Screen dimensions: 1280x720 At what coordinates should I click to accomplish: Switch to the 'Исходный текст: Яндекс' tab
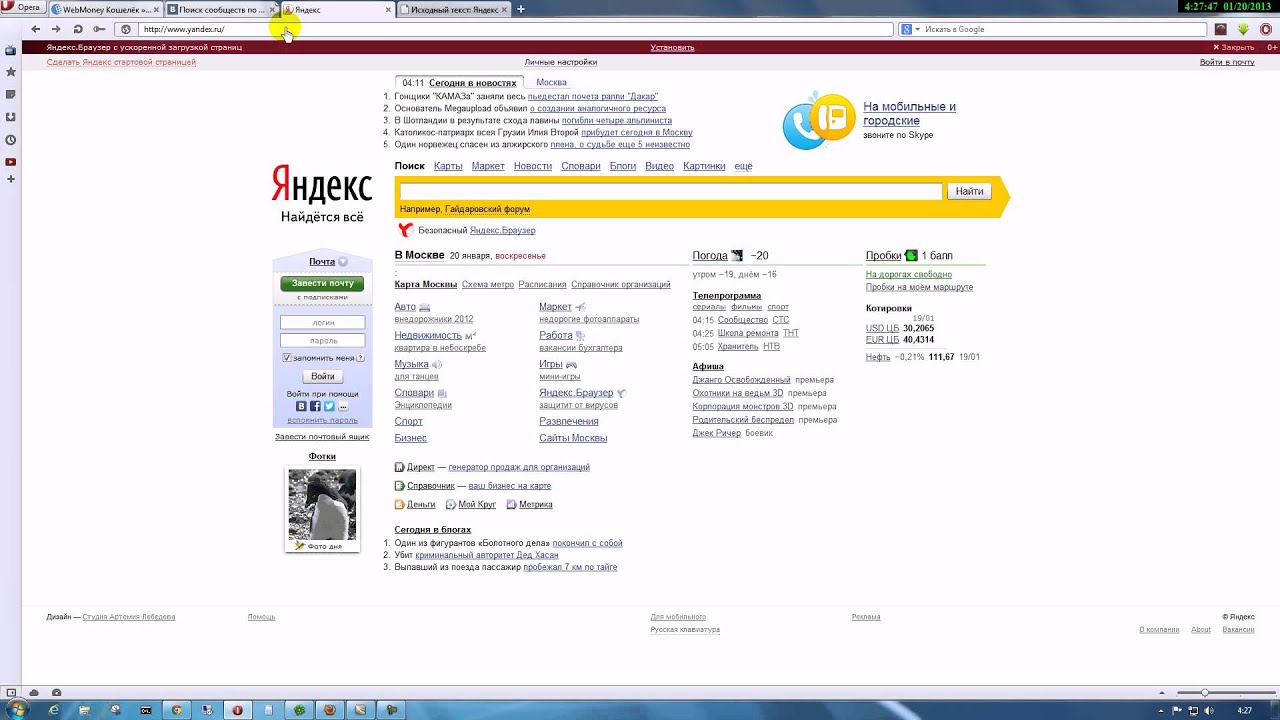(453, 9)
